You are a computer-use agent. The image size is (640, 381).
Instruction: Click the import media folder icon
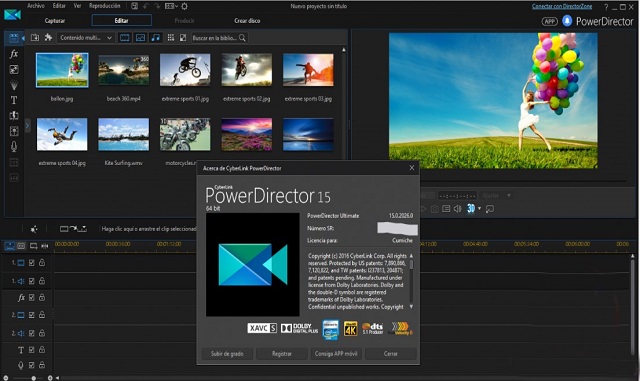click(35, 38)
